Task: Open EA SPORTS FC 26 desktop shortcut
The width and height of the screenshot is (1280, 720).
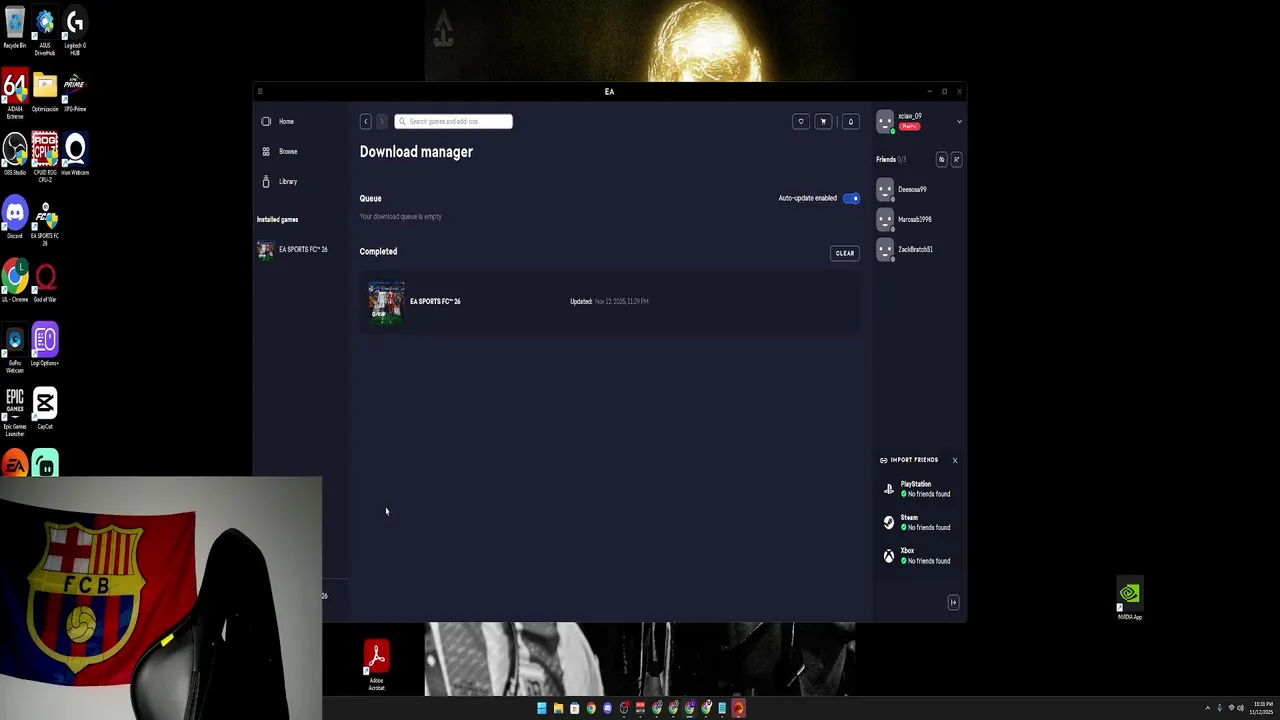Action: point(45,222)
